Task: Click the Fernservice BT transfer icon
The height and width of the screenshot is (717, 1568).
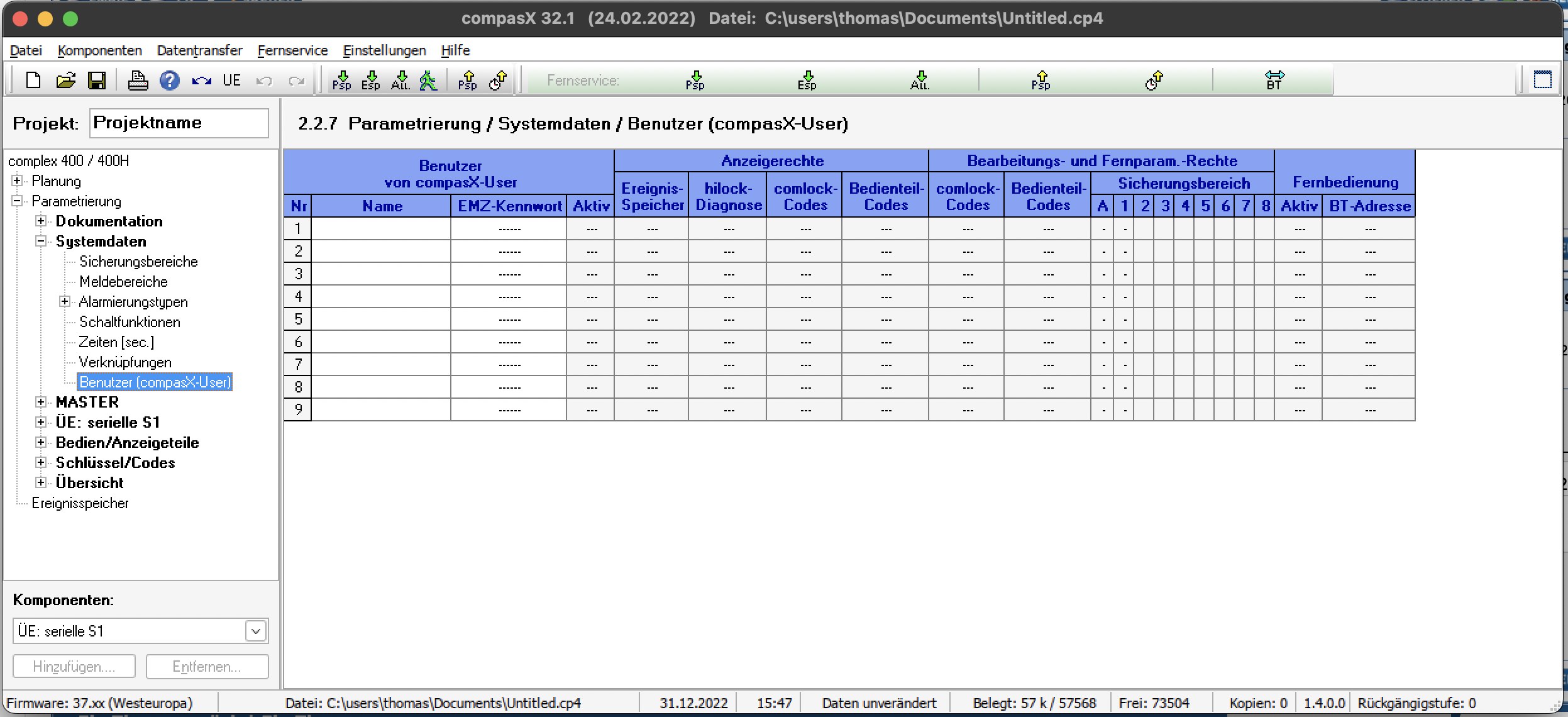Action: [x=1274, y=81]
